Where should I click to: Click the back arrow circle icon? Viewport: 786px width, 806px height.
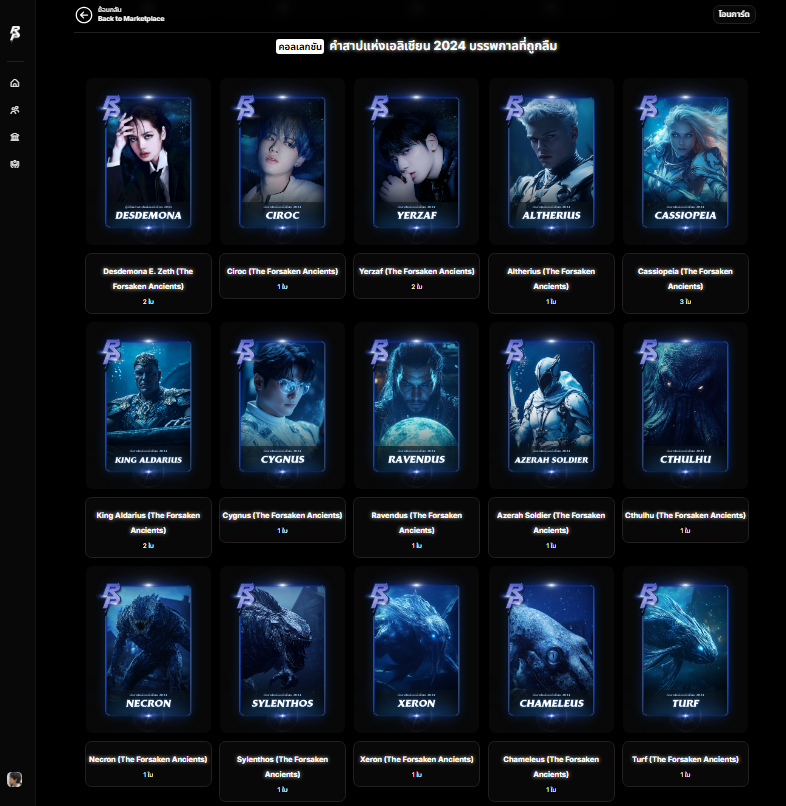(84, 15)
